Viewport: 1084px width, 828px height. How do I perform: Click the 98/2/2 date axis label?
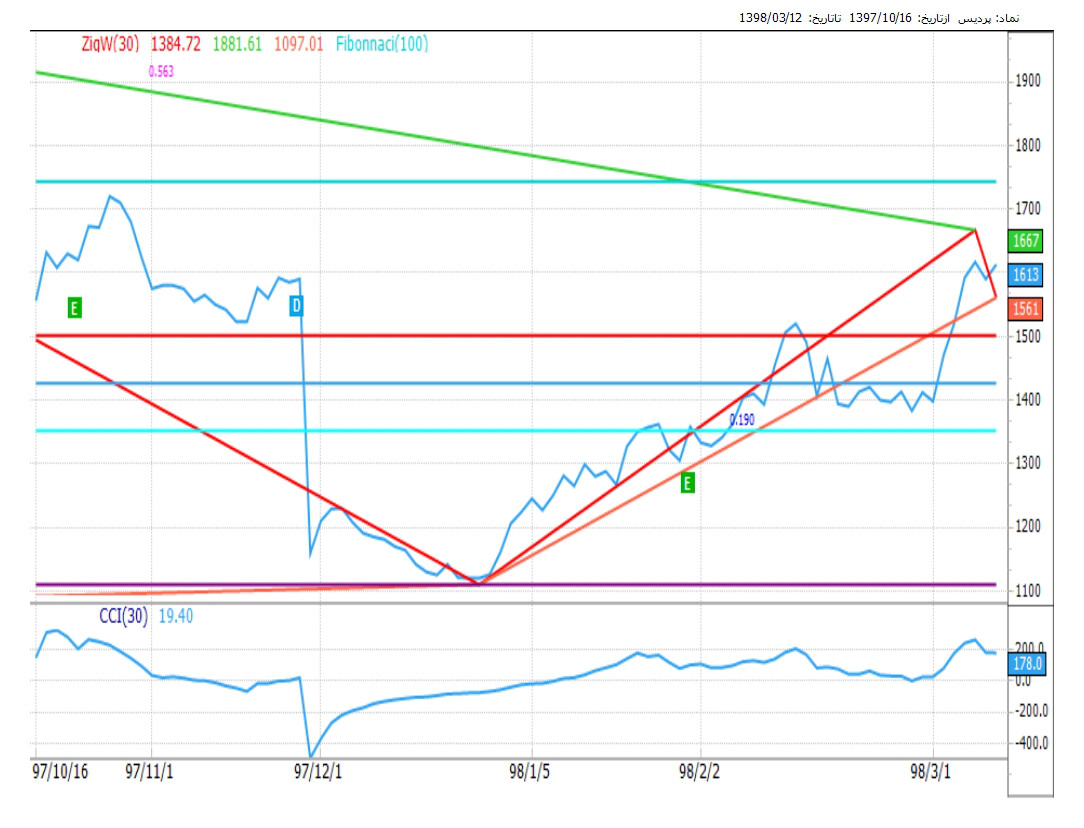700,771
